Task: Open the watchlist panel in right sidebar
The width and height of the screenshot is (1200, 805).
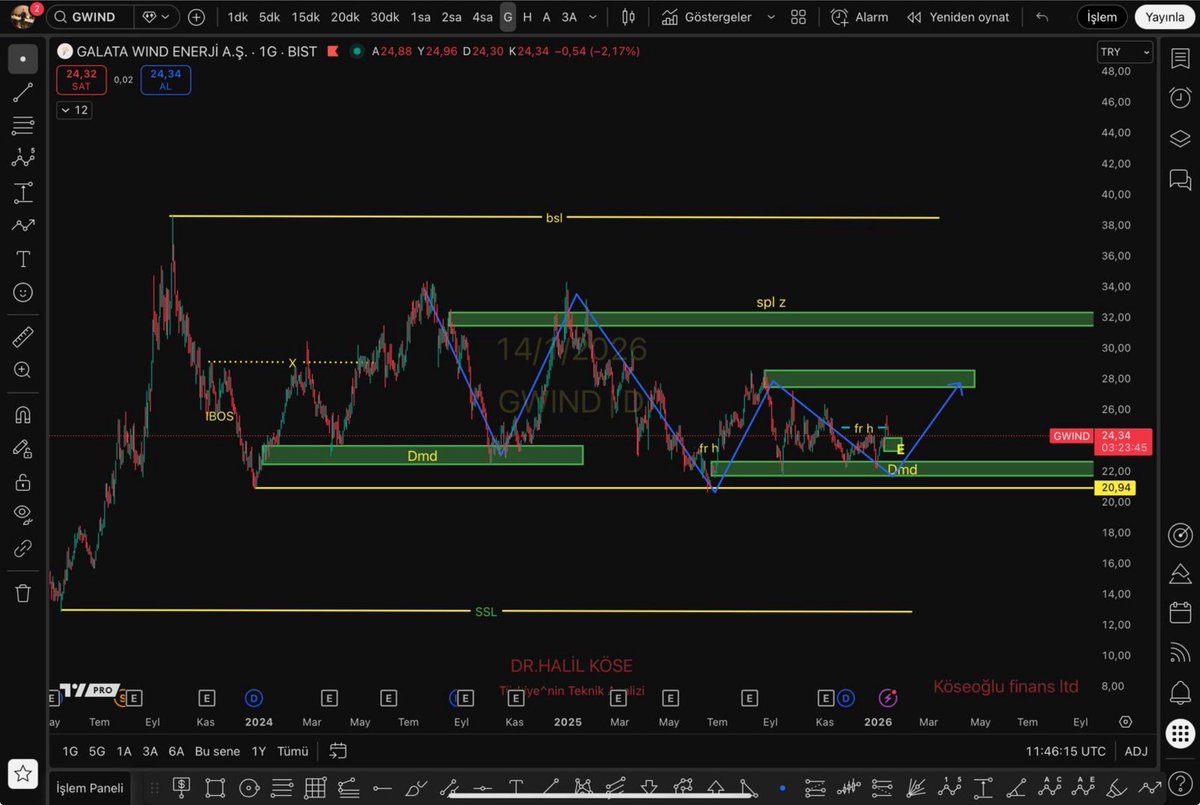Action: [1180, 59]
